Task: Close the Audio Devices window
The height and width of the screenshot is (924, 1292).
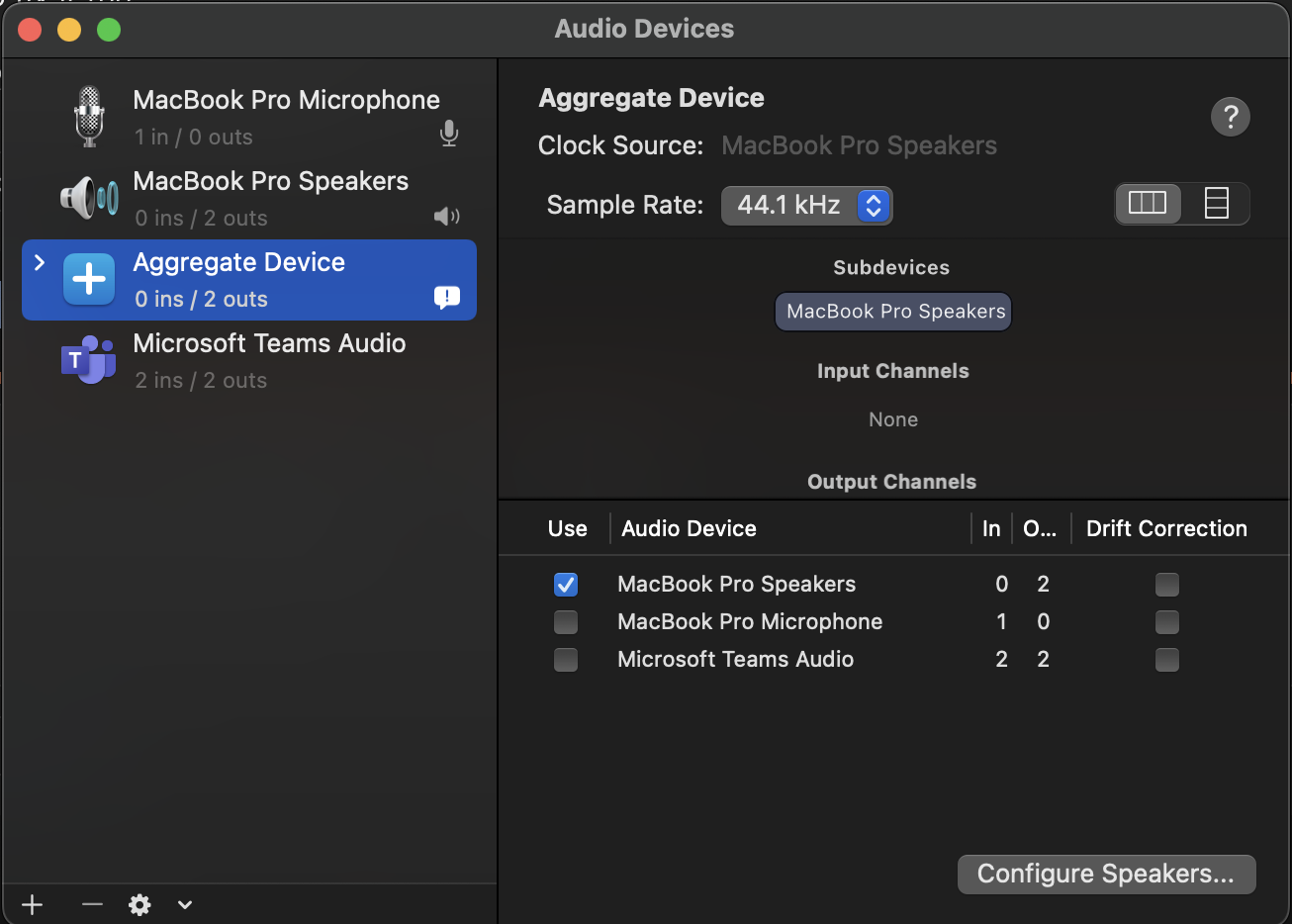Action: [30, 30]
